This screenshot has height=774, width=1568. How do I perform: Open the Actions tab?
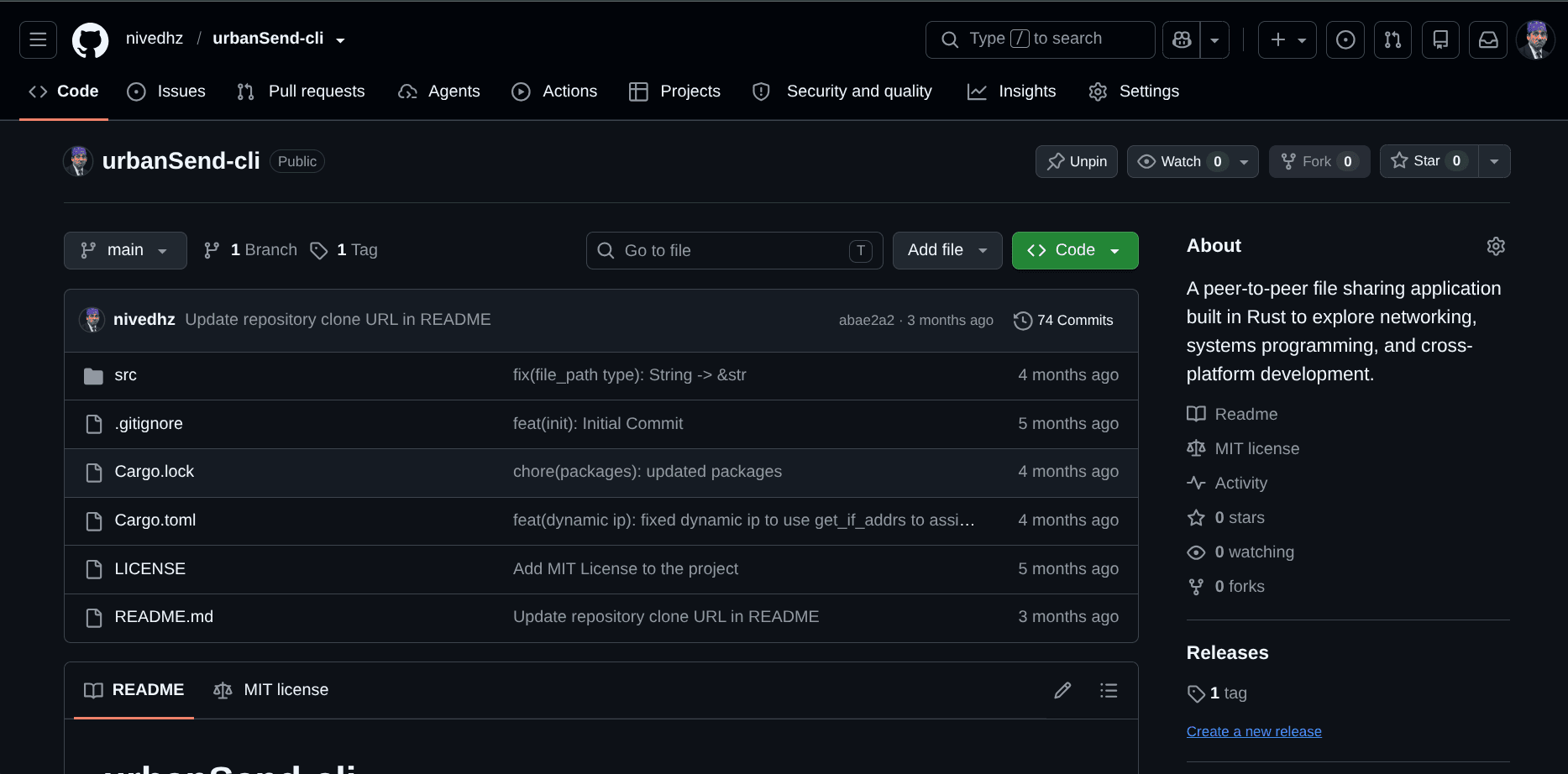coord(554,92)
